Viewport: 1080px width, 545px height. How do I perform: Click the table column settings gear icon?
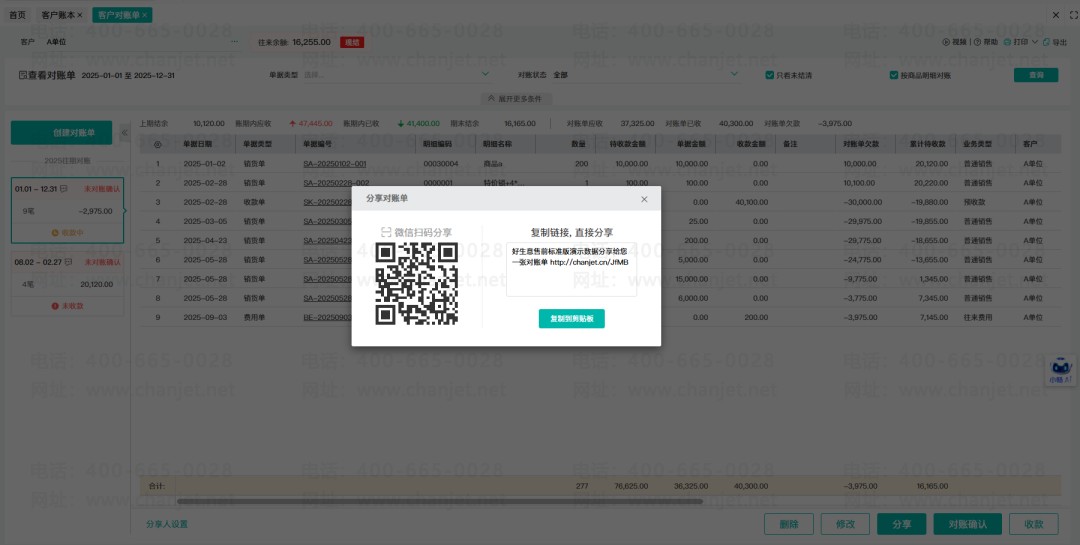(158, 145)
